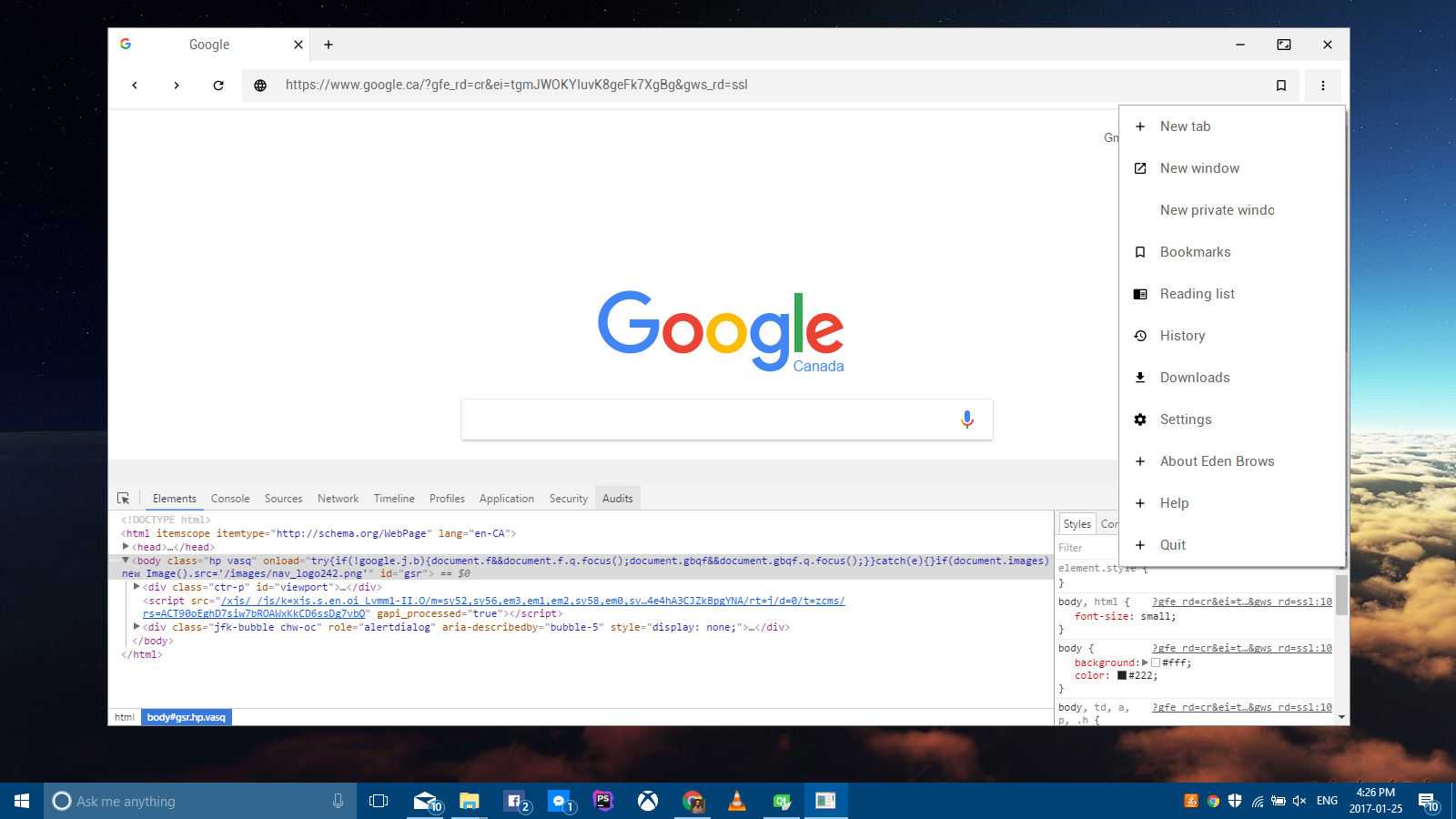Open the Facebook app on the taskbar
The image size is (1456, 819).
[x=514, y=801]
